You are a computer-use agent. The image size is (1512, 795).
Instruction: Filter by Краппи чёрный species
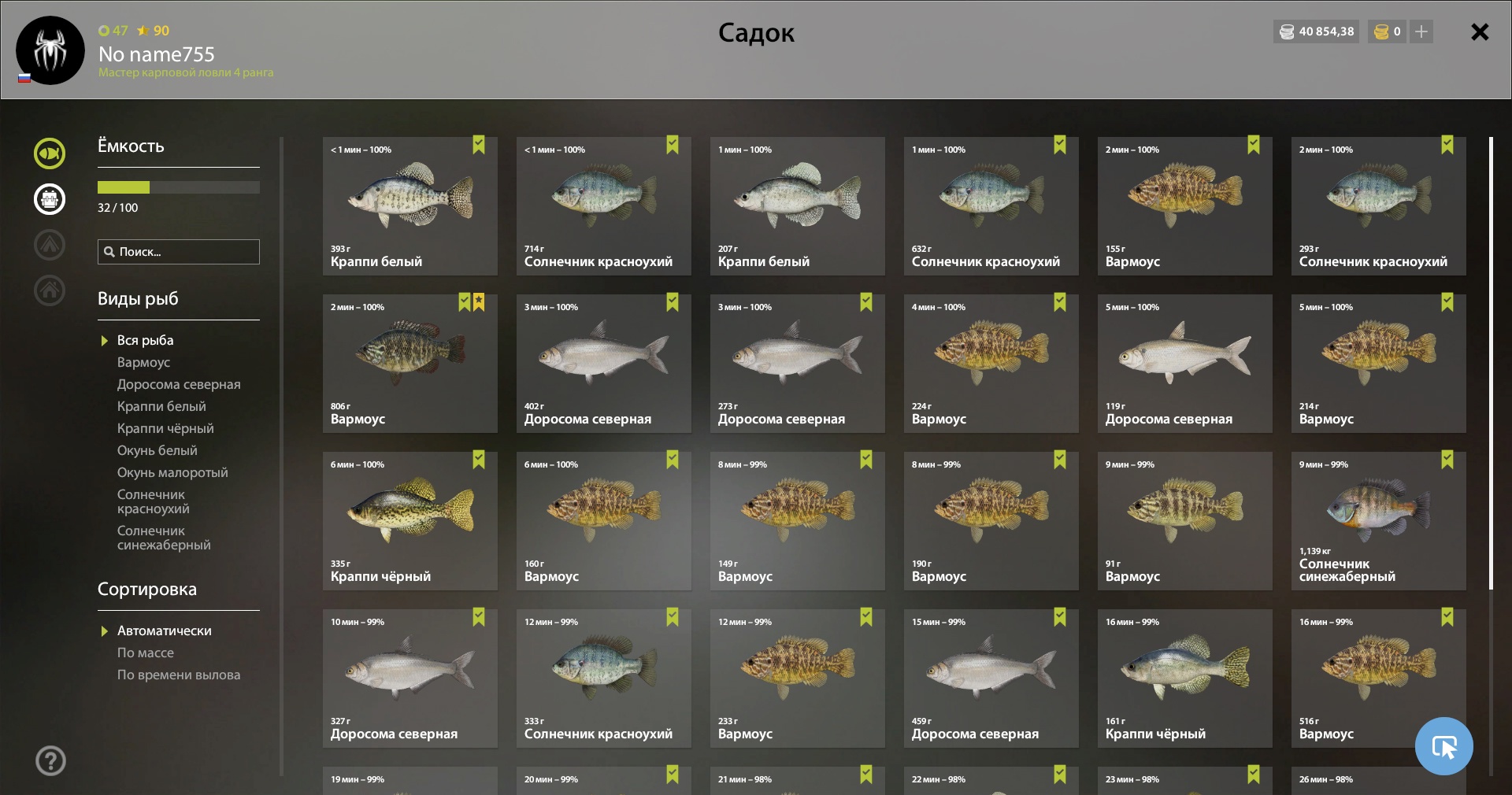(165, 428)
